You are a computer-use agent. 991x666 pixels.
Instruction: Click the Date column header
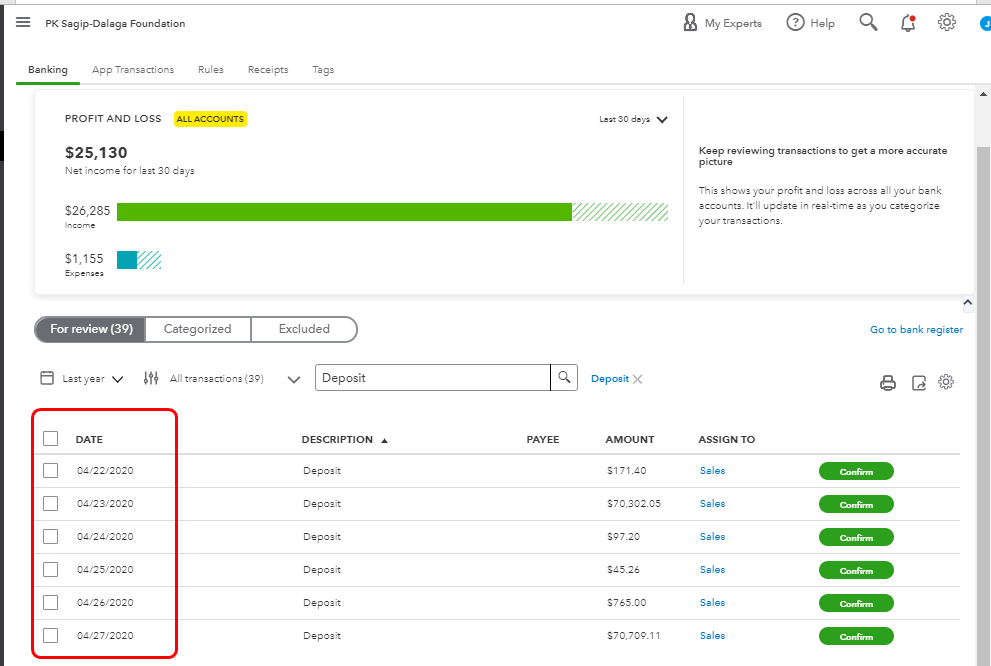tap(89, 439)
